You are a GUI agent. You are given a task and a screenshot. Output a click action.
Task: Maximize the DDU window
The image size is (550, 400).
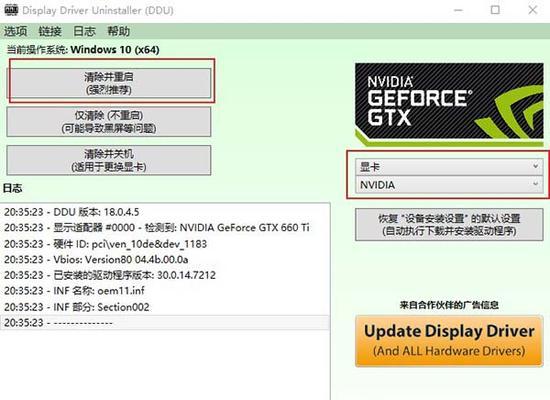(495, 10)
